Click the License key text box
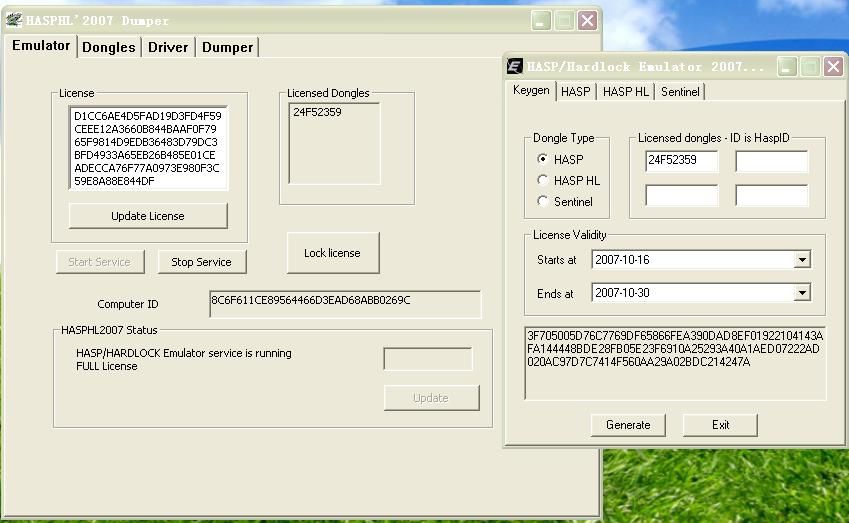The height and width of the screenshot is (523, 849). tap(148, 148)
